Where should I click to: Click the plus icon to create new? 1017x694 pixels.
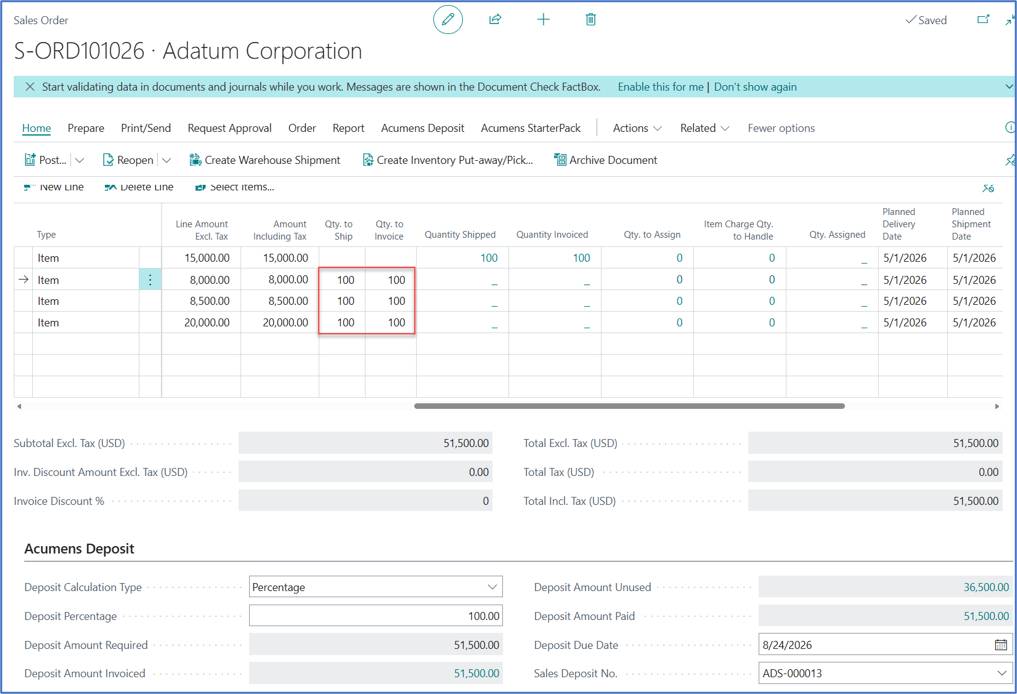coord(544,19)
